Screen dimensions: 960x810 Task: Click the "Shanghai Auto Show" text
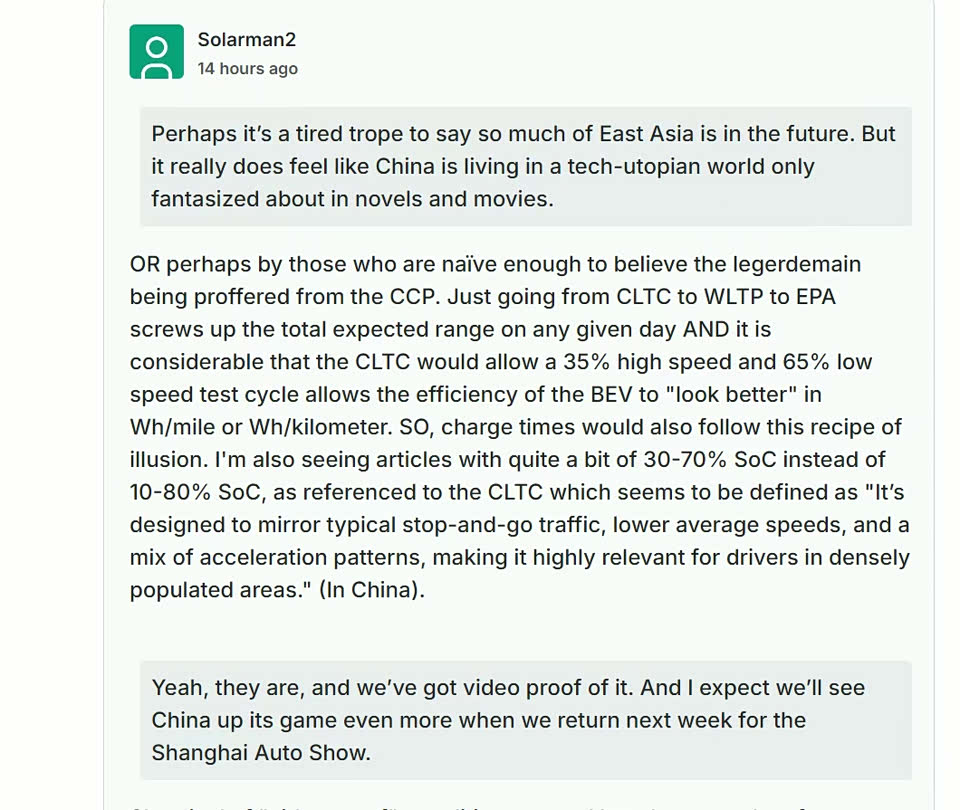click(x=261, y=753)
